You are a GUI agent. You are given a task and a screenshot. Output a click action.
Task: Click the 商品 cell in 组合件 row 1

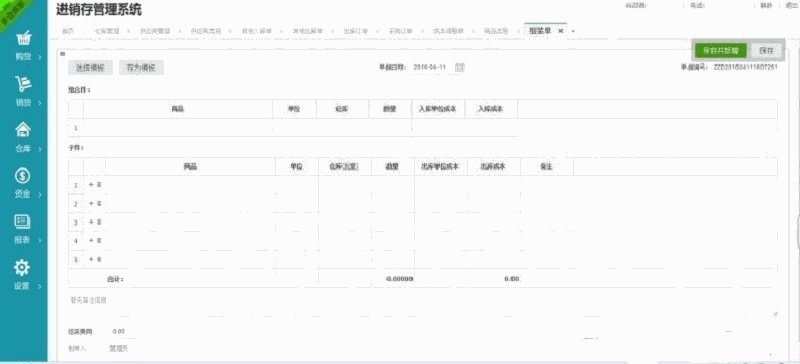[x=178, y=128]
